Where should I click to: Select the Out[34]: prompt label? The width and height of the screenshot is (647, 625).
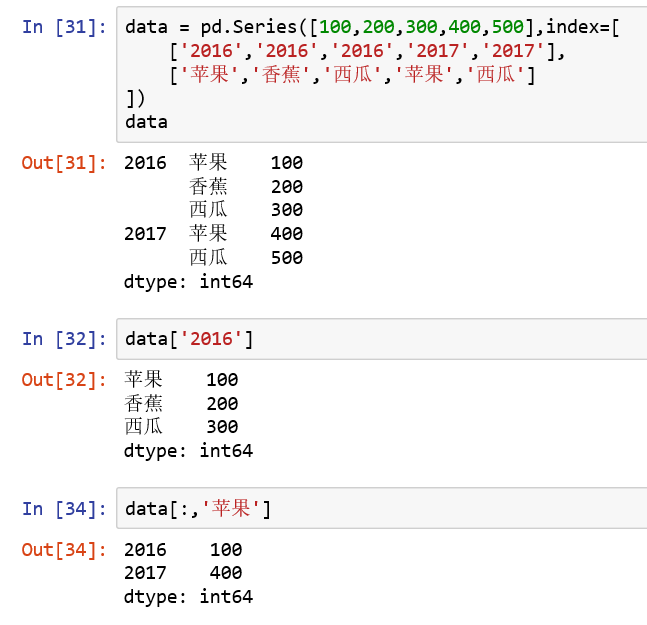click(x=64, y=550)
